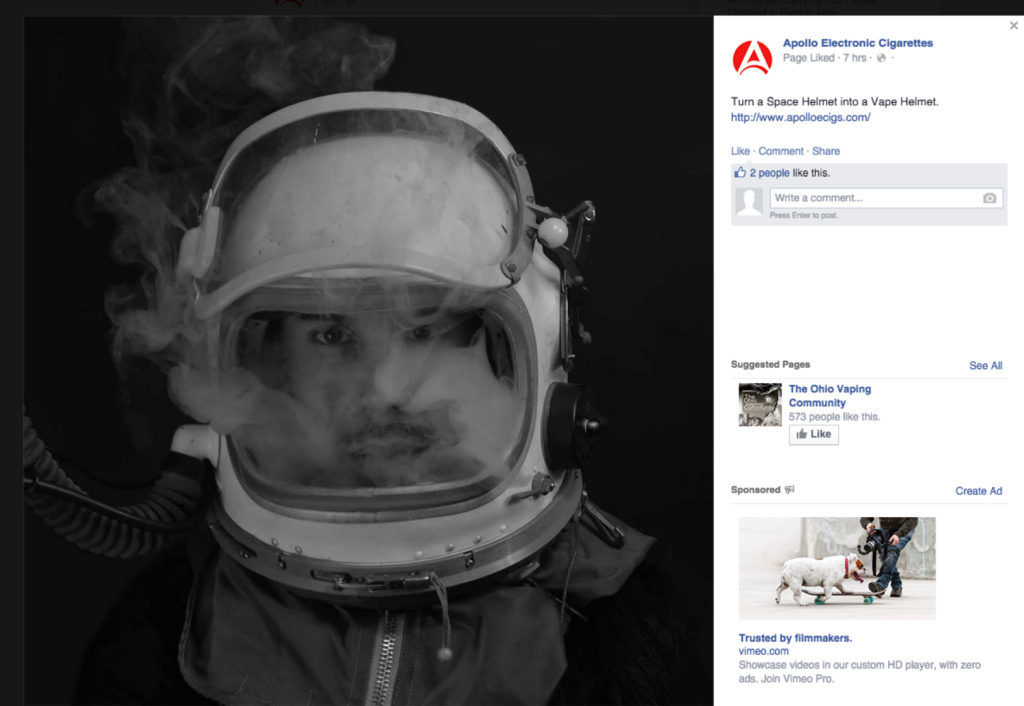The image size is (1024, 706).
Task: Click the thumbs-up icon beside 2 people
Action: coord(739,172)
